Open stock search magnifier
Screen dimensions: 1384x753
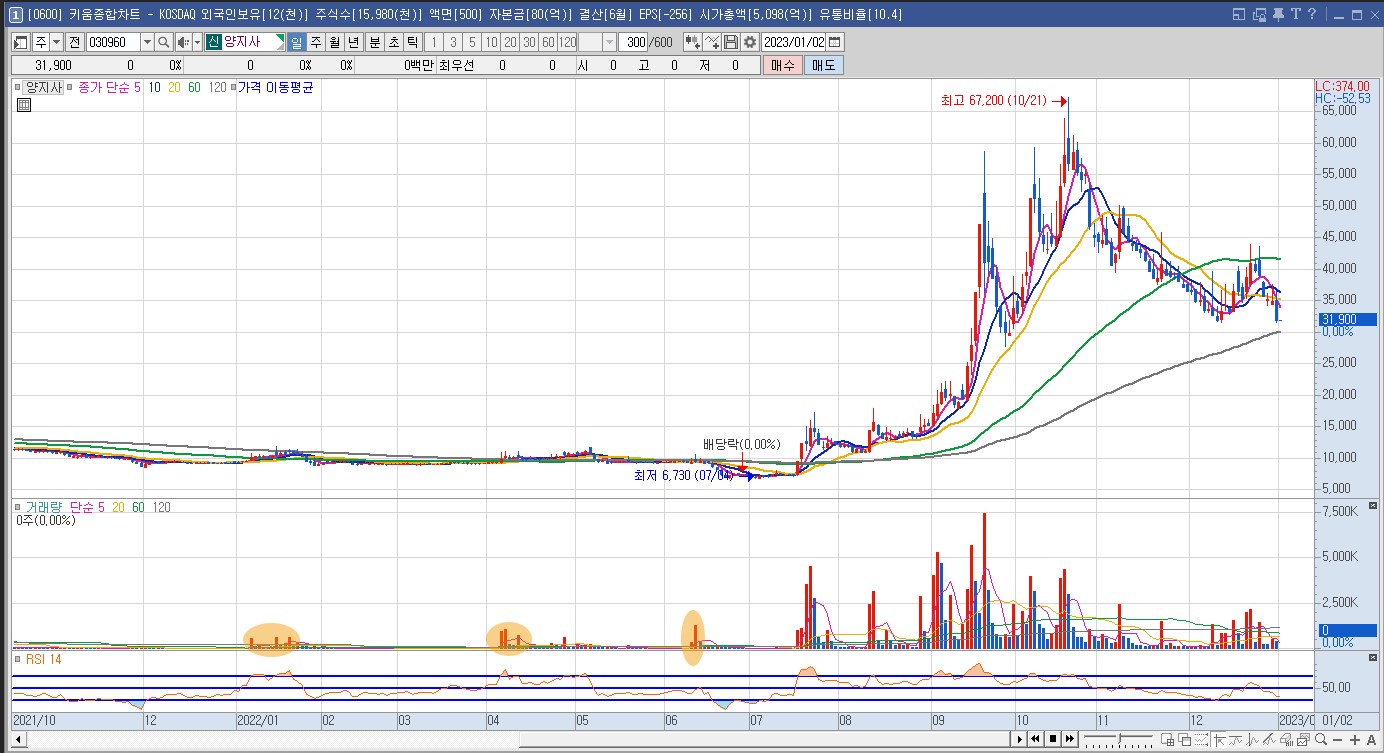(163, 42)
